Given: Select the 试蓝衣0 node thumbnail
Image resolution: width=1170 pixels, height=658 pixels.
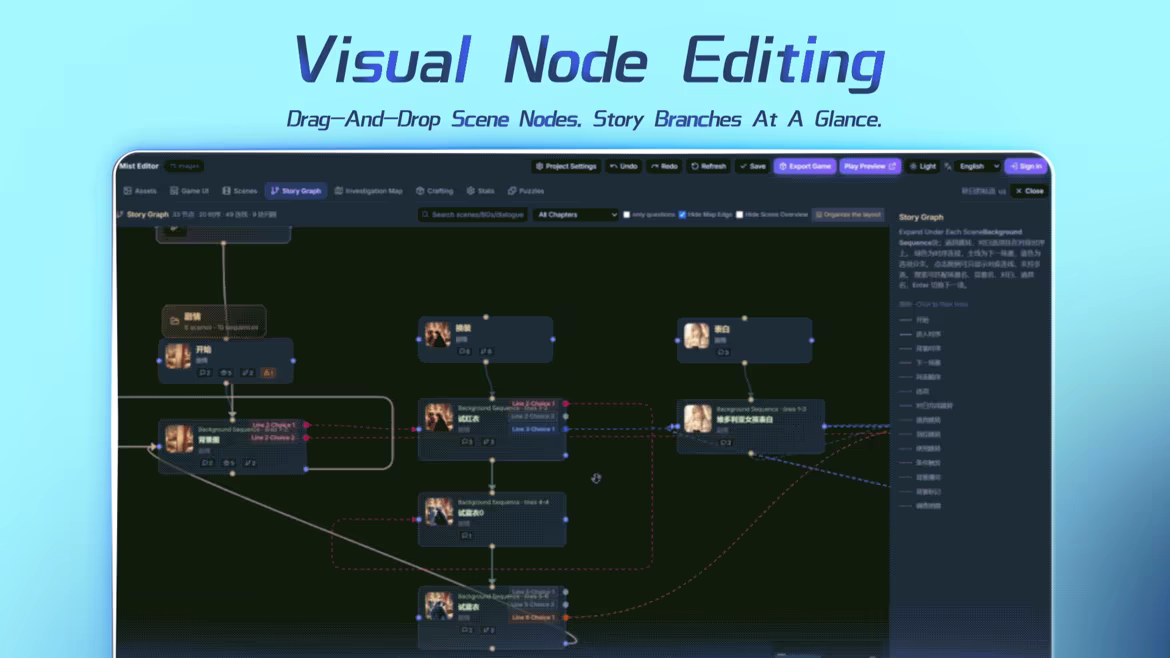Looking at the screenshot, I should pos(439,511).
